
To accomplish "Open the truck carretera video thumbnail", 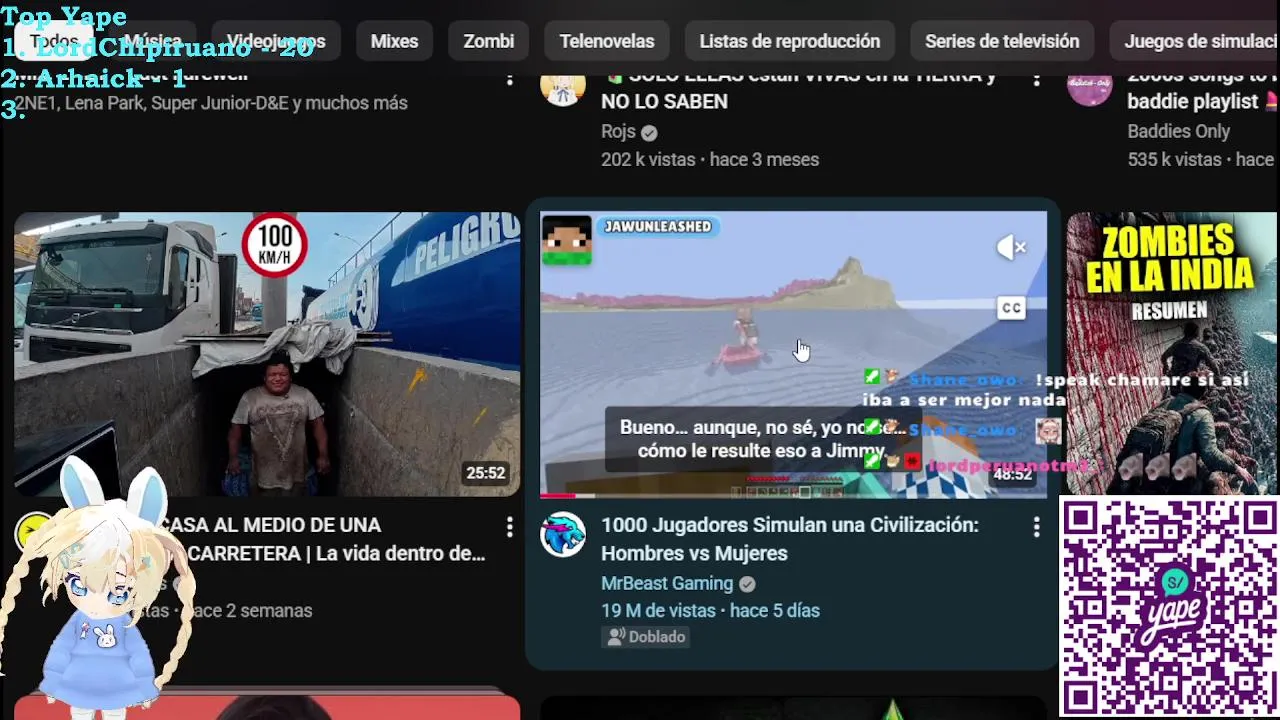I will 267,353.
